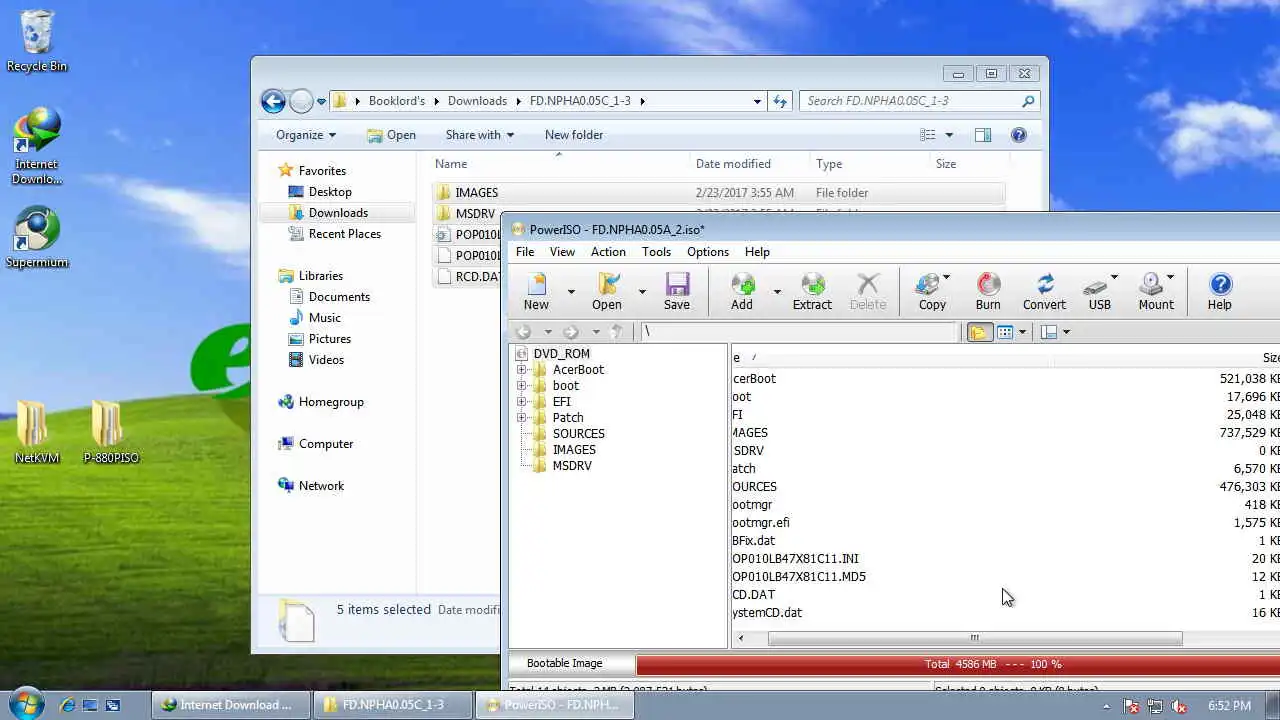Screen dimensions: 1280x720
Task: Select the Internet Download Manager desktop shortcut
Action: tap(37, 147)
